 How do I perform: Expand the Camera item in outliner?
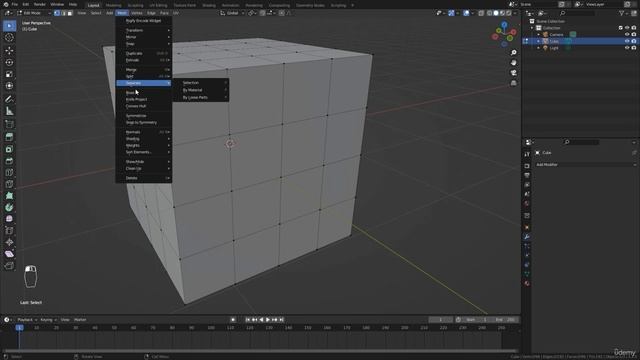538,35
